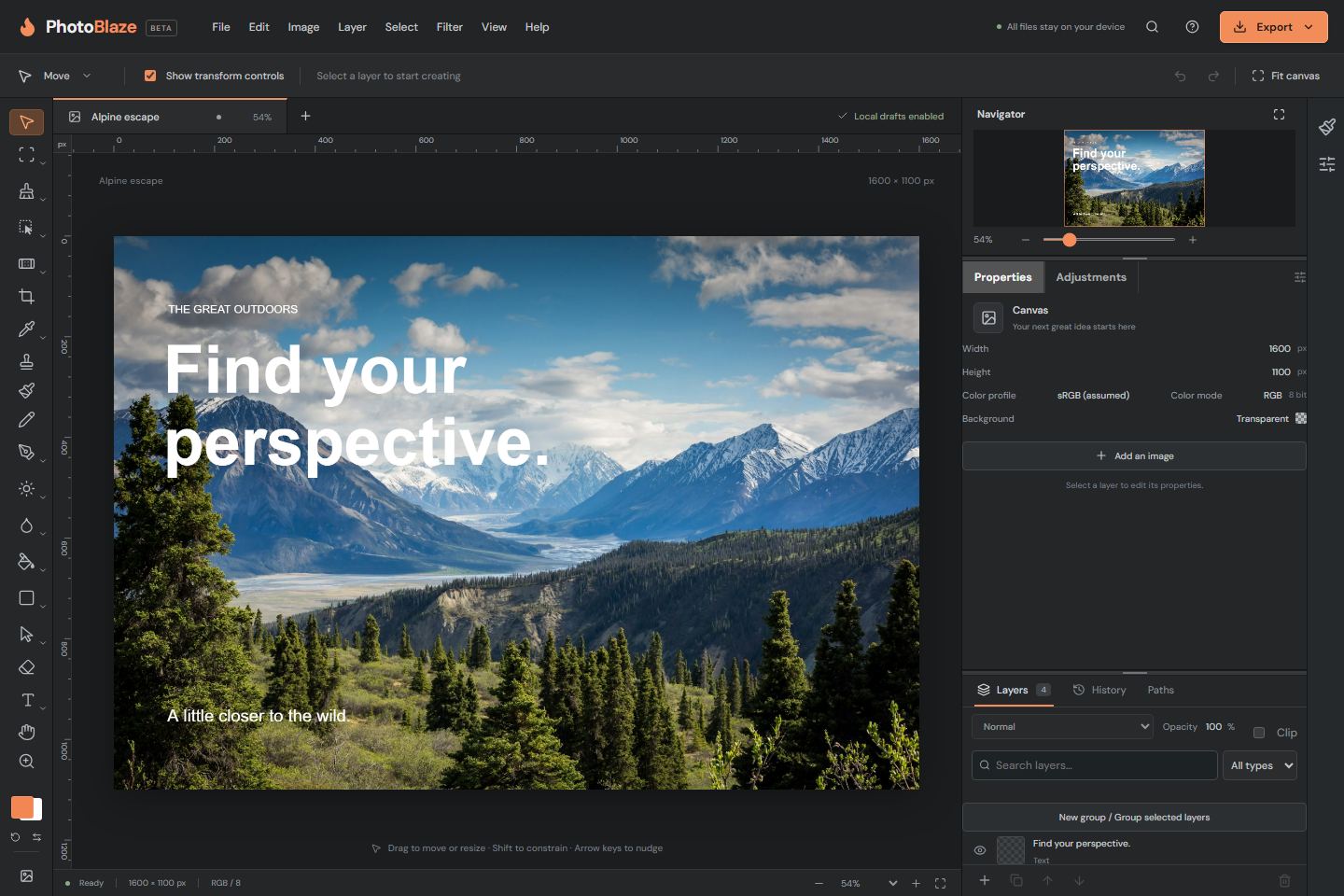Click New group / Group selected layers

tap(1134, 817)
